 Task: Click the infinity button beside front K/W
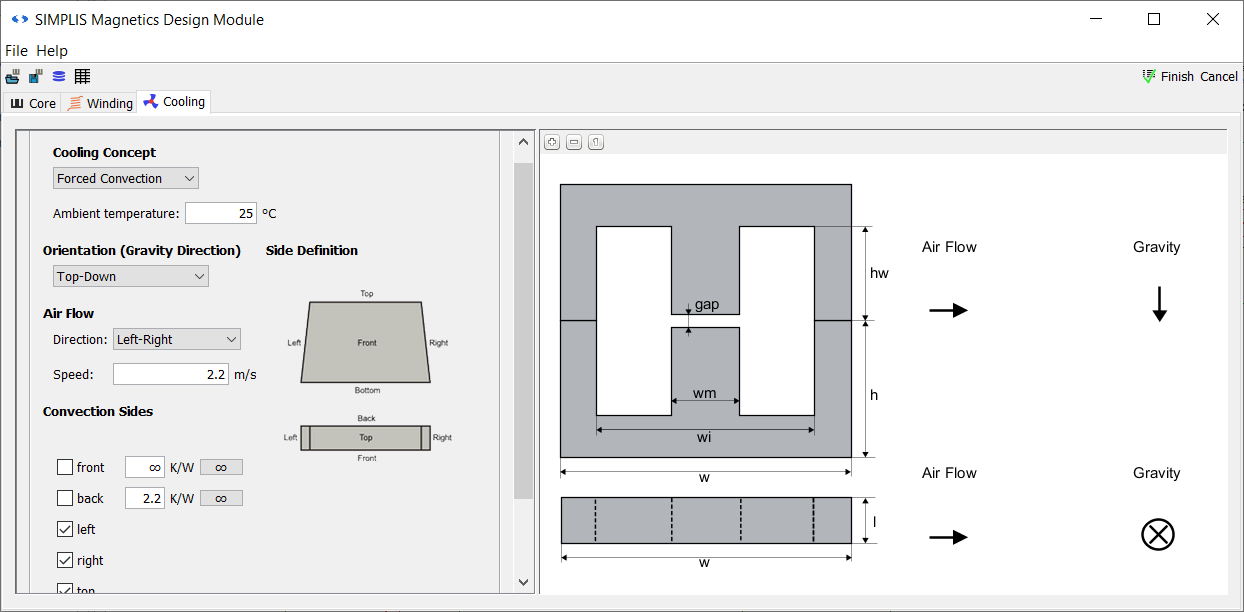point(221,467)
